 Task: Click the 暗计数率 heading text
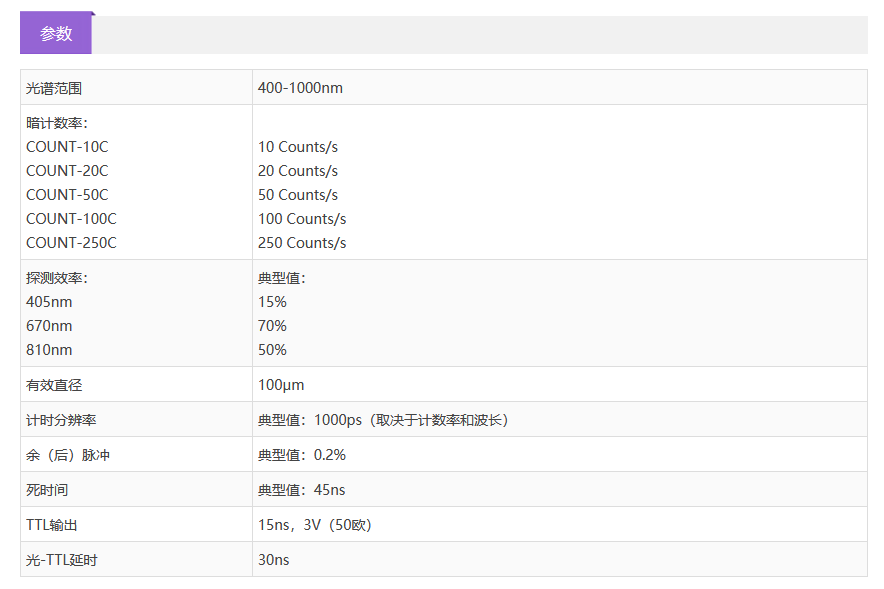57,123
